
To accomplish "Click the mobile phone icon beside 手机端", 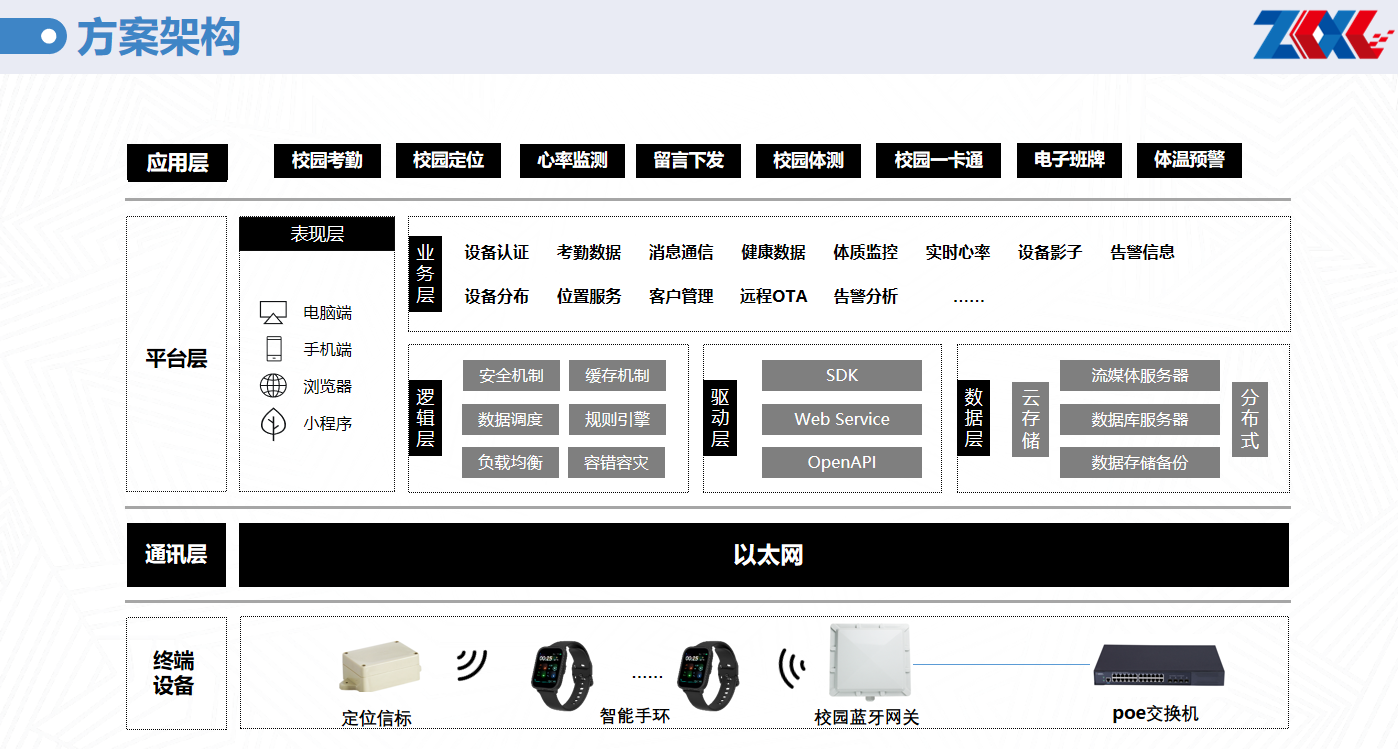I will [x=273, y=349].
